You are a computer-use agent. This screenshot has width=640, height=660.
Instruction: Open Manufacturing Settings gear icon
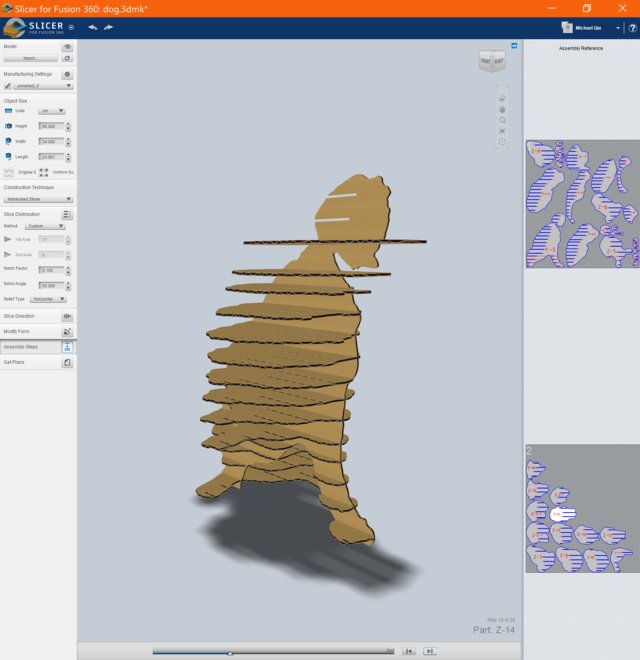click(x=67, y=74)
